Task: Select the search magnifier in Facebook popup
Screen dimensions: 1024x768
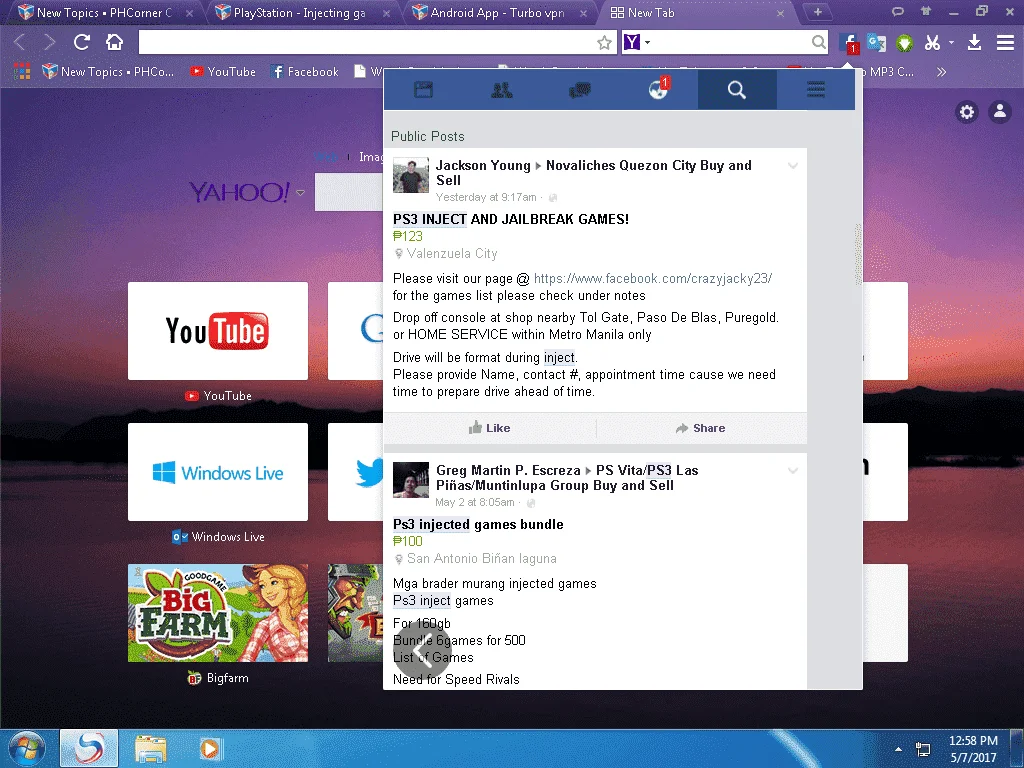Action: (x=737, y=89)
